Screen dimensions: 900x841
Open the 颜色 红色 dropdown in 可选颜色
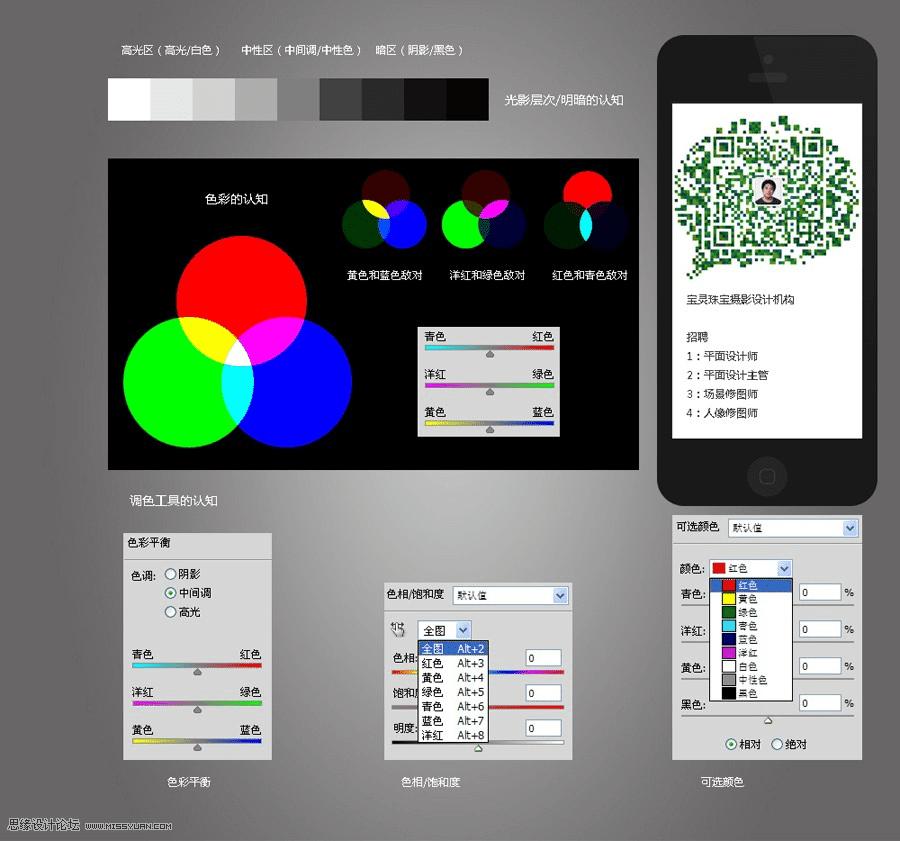tap(751, 568)
